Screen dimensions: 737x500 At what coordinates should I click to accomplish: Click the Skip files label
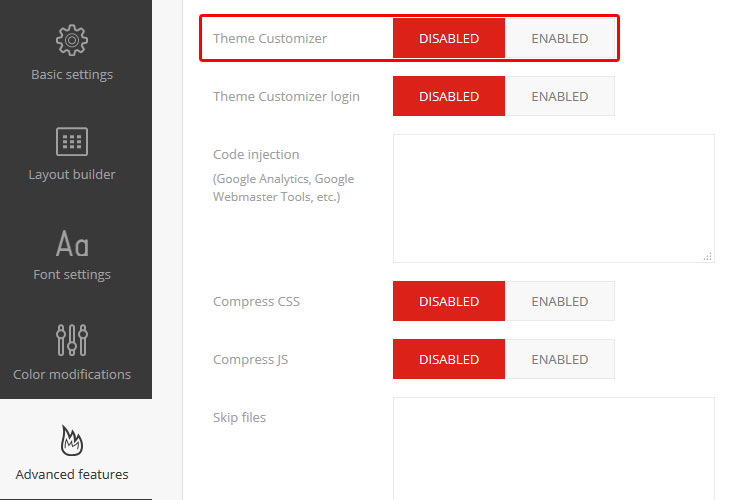pyautogui.click(x=239, y=417)
